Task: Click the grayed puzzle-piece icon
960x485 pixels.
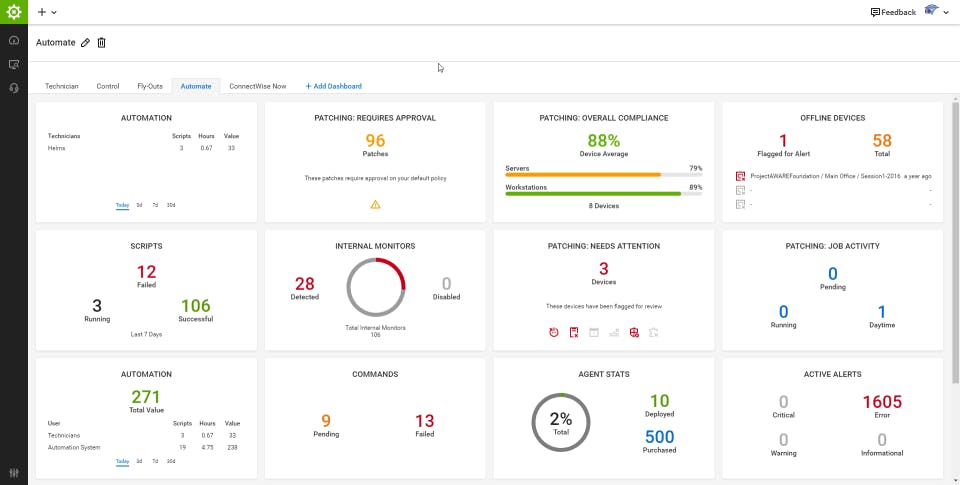Action: coord(654,333)
